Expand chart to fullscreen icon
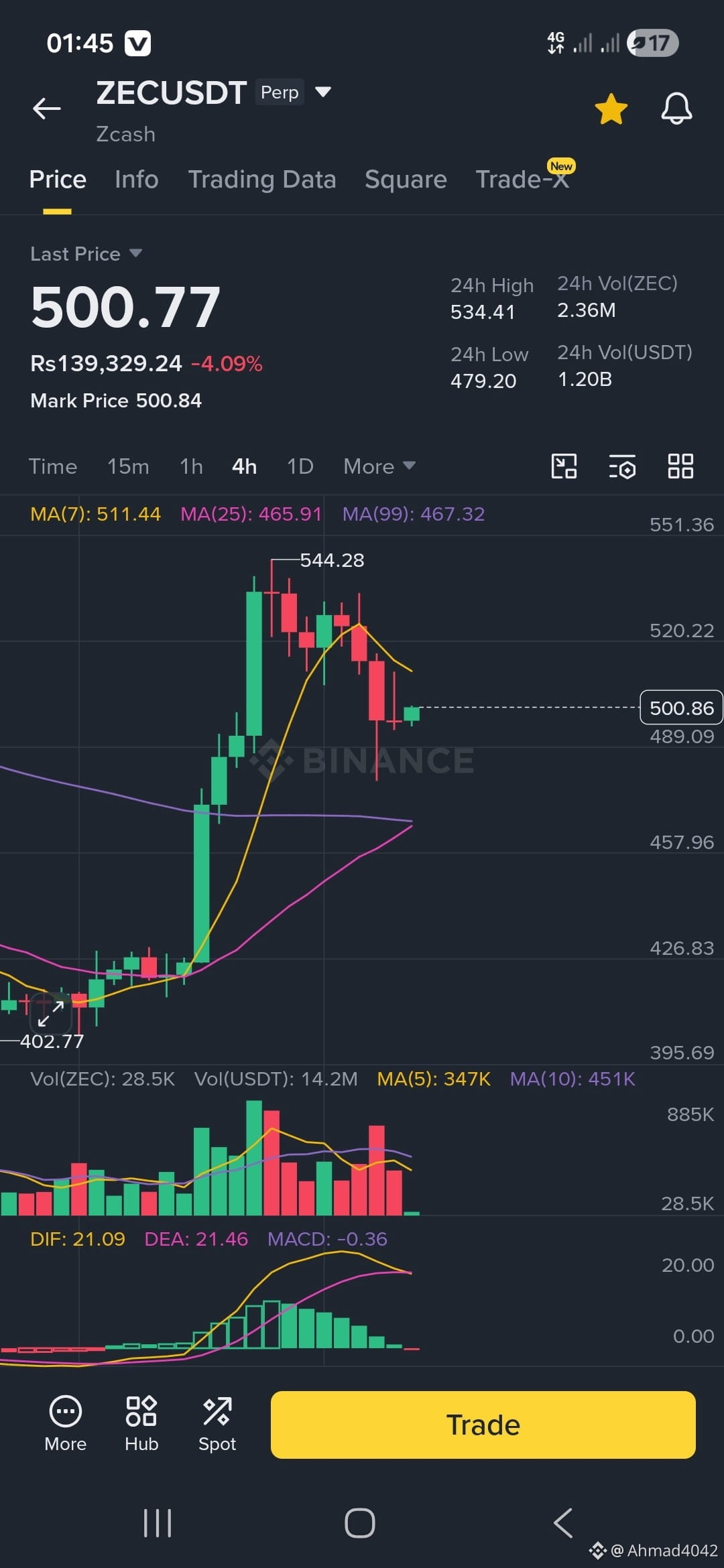Viewport: 724px width, 1568px height. [x=51, y=1014]
